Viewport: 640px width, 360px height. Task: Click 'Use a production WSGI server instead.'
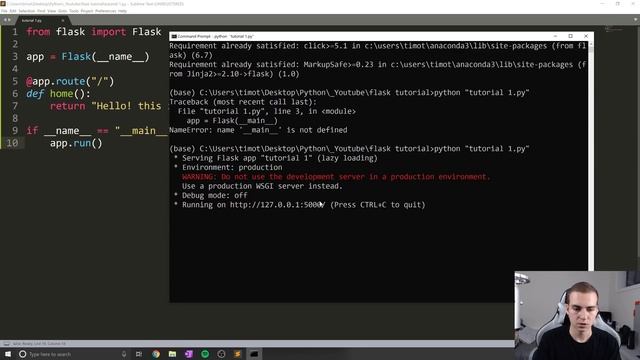[262, 186]
